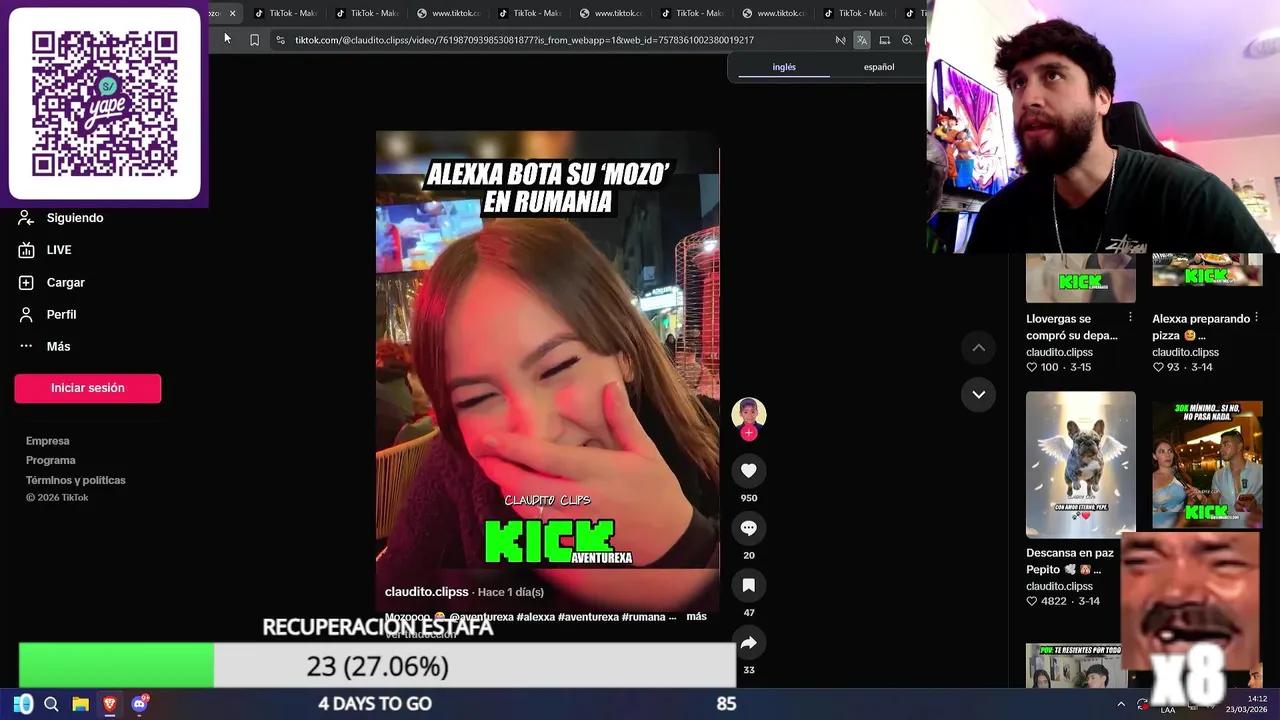Open comments with the speech bubble icon

749,528
